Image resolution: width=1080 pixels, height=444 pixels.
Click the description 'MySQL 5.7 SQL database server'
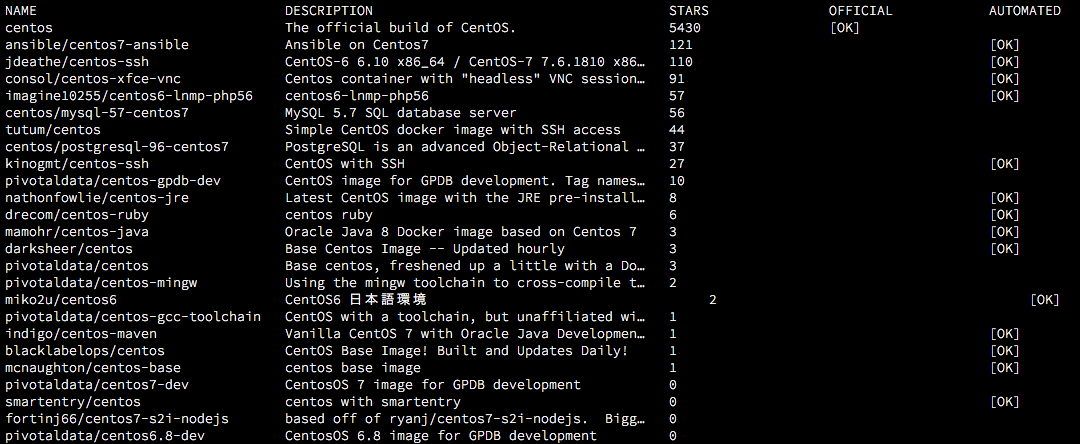pyautogui.click(x=401, y=113)
